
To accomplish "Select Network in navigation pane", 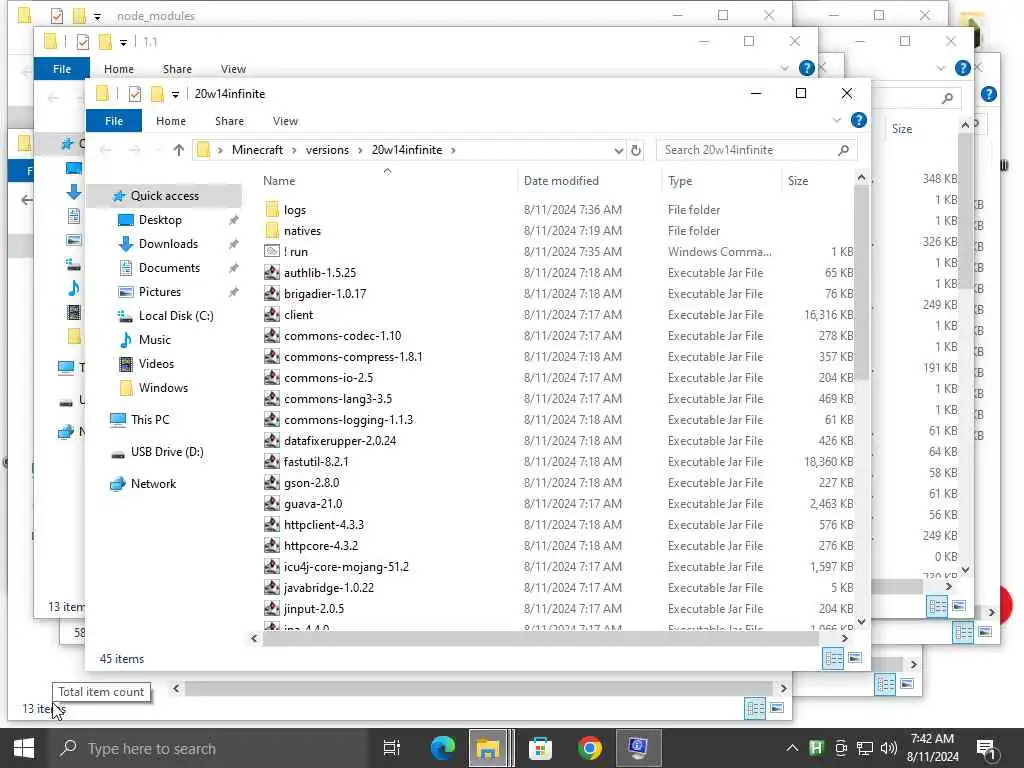I will point(153,483).
